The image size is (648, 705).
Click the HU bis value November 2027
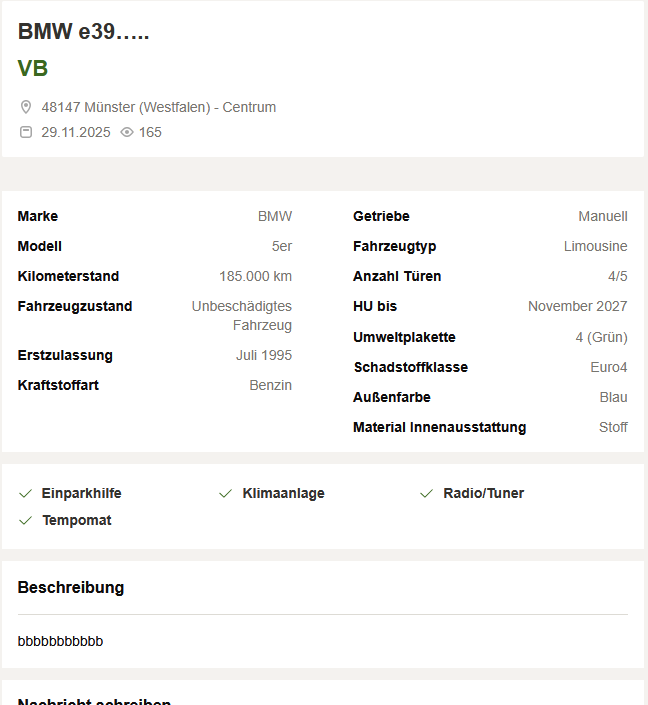point(577,306)
